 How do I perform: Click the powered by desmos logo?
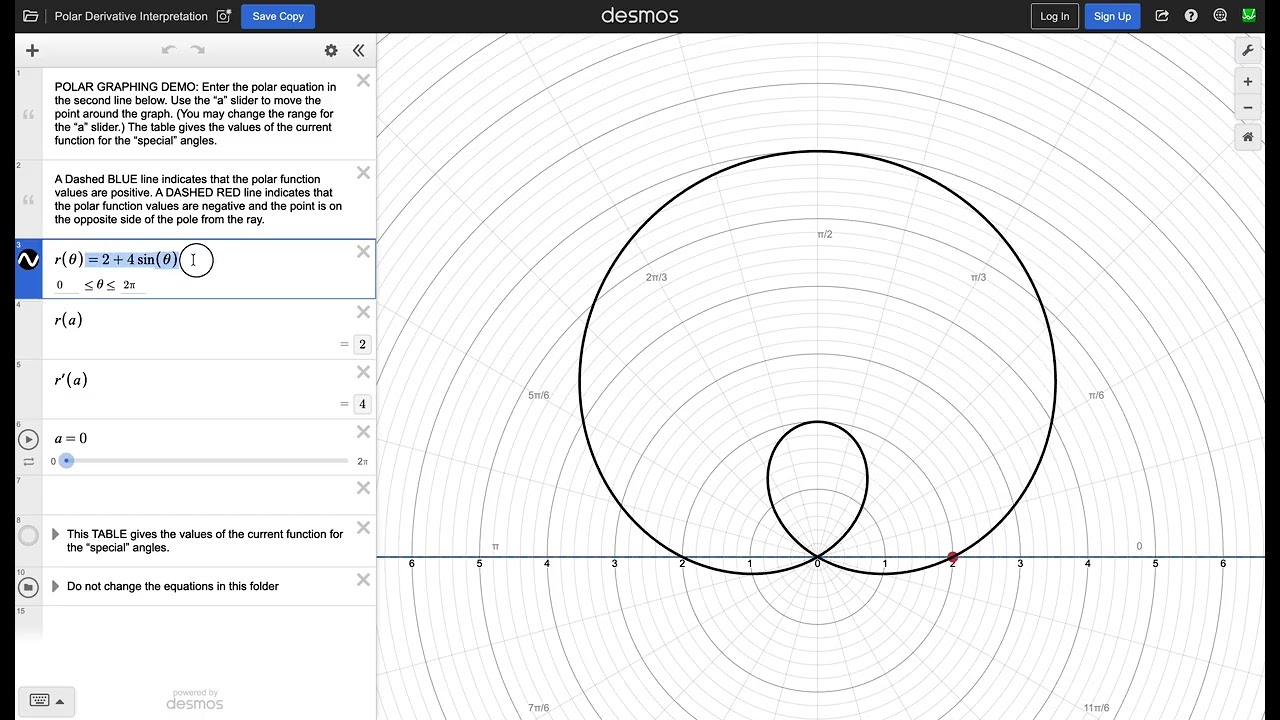(x=195, y=700)
